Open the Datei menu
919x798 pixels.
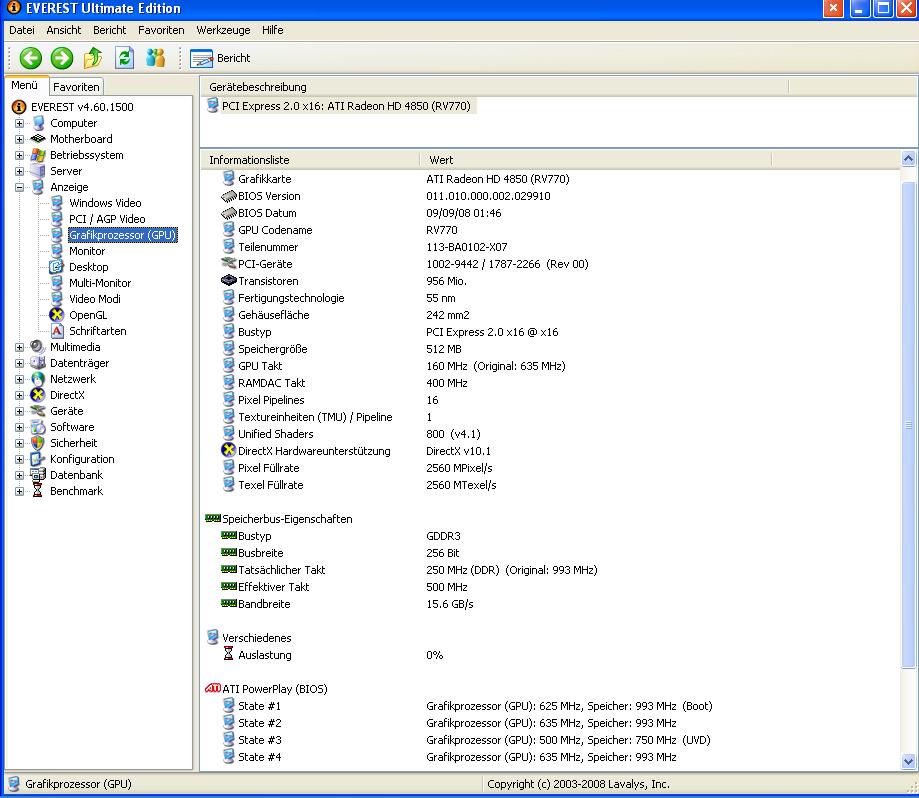click(22, 30)
